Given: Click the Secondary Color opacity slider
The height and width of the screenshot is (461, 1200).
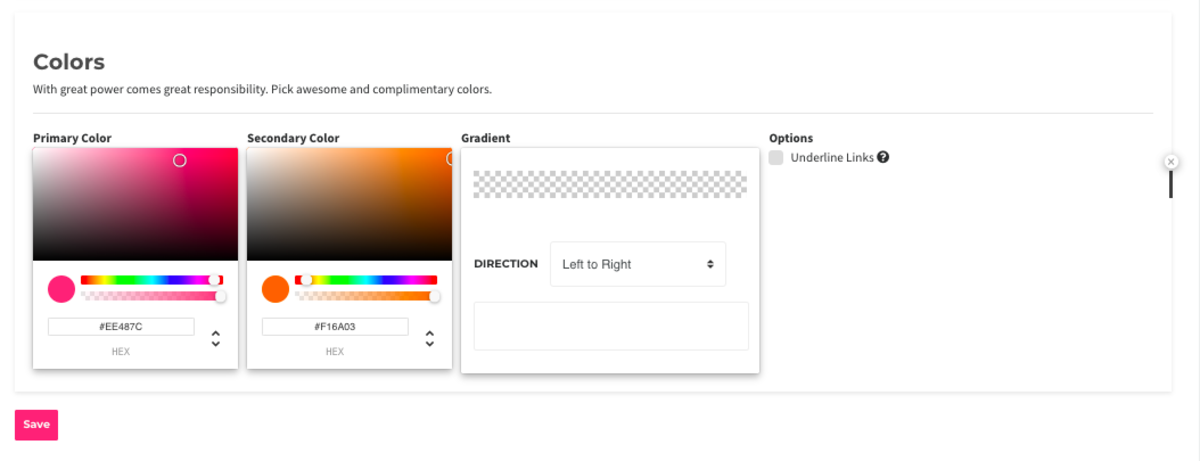Looking at the screenshot, I should coord(366,296).
